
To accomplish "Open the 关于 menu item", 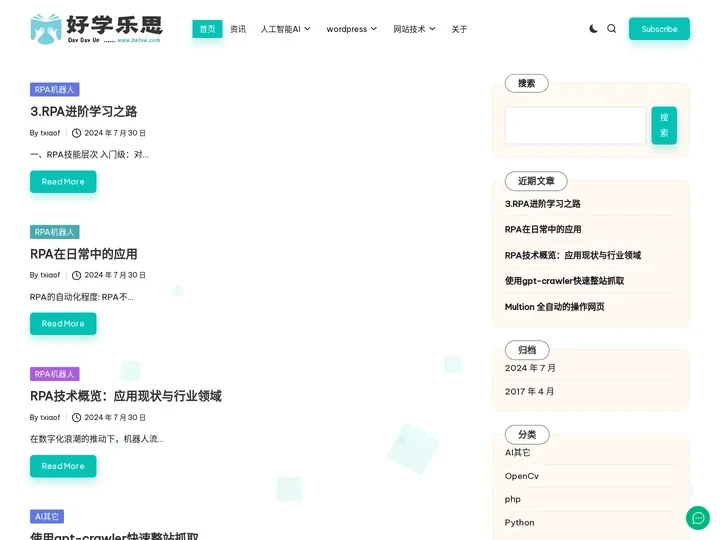I will click(459, 29).
